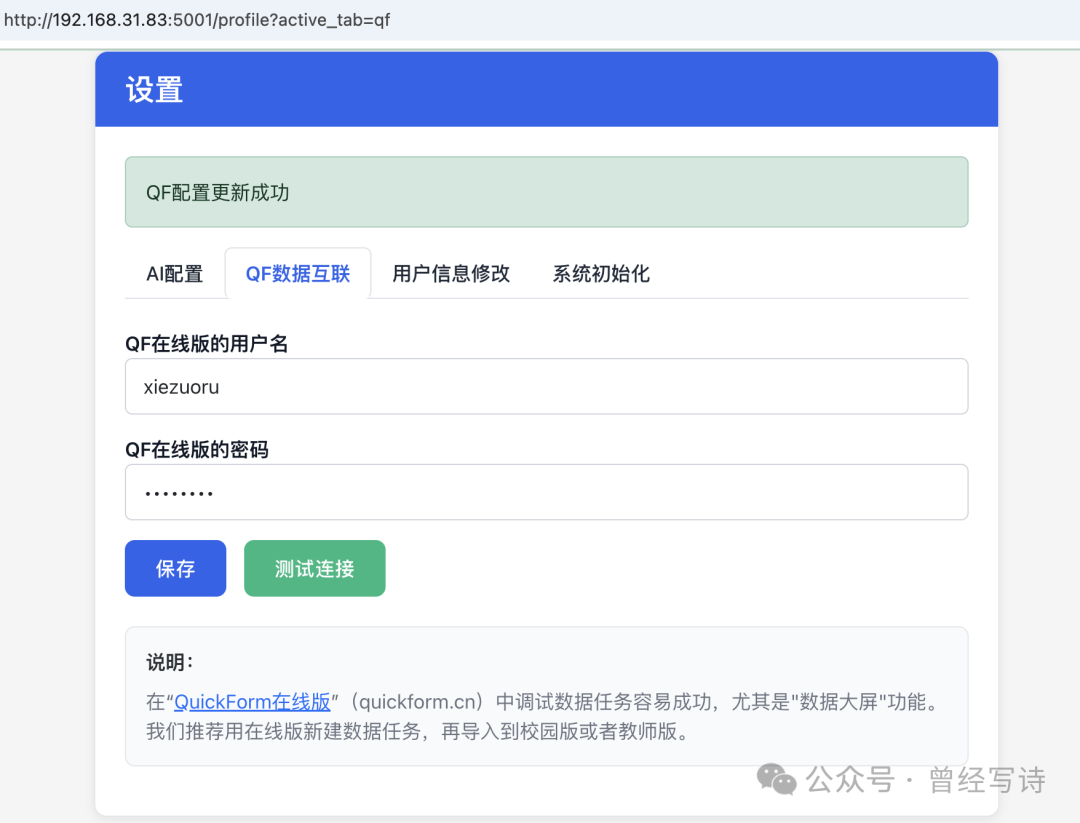Viewport: 1080px width, 823px height.
Task: Click the green 测试连接 button
Action: [315, 568]
